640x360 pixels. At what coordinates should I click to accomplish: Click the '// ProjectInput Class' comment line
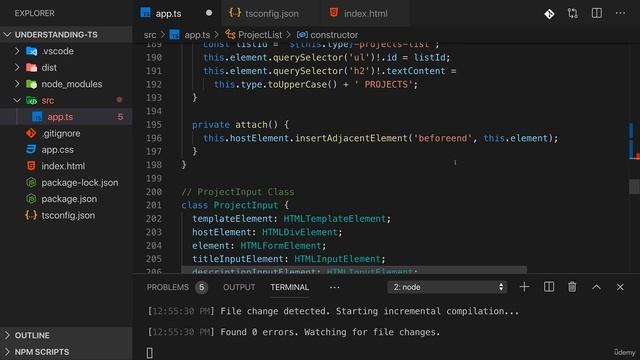[238, 192]
